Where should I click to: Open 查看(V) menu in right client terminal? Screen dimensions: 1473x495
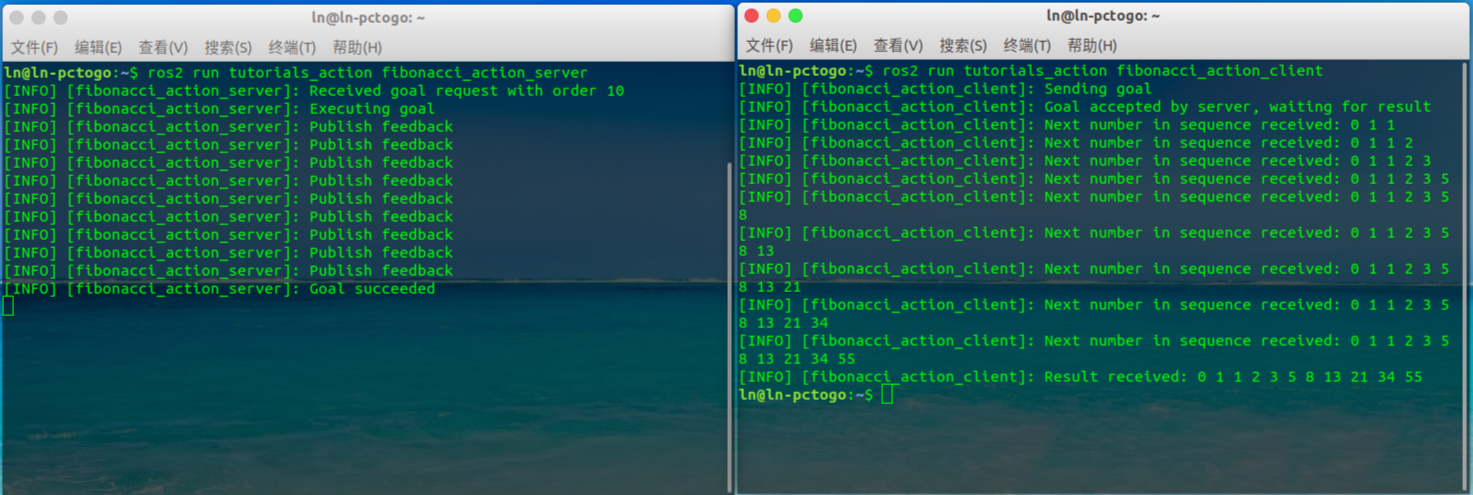coord(898,45)
